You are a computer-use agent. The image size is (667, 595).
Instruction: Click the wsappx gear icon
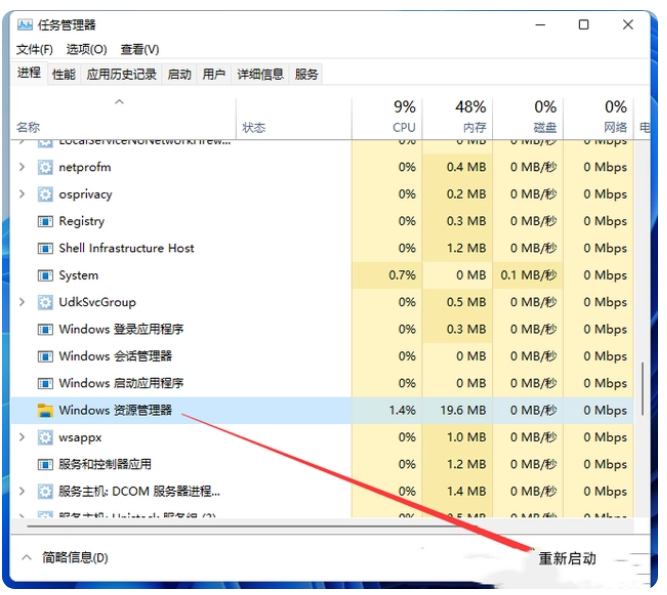pos(45,438)
